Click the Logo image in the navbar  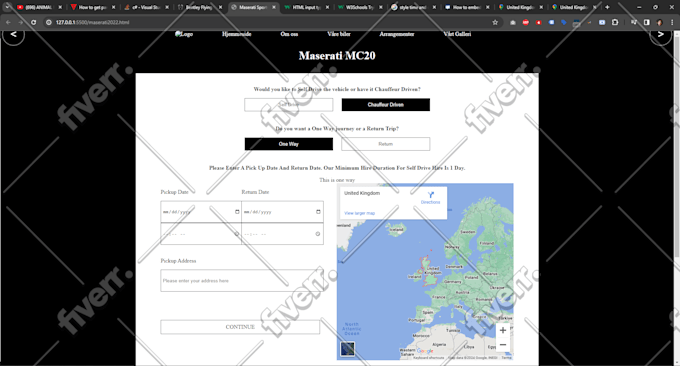184,34
